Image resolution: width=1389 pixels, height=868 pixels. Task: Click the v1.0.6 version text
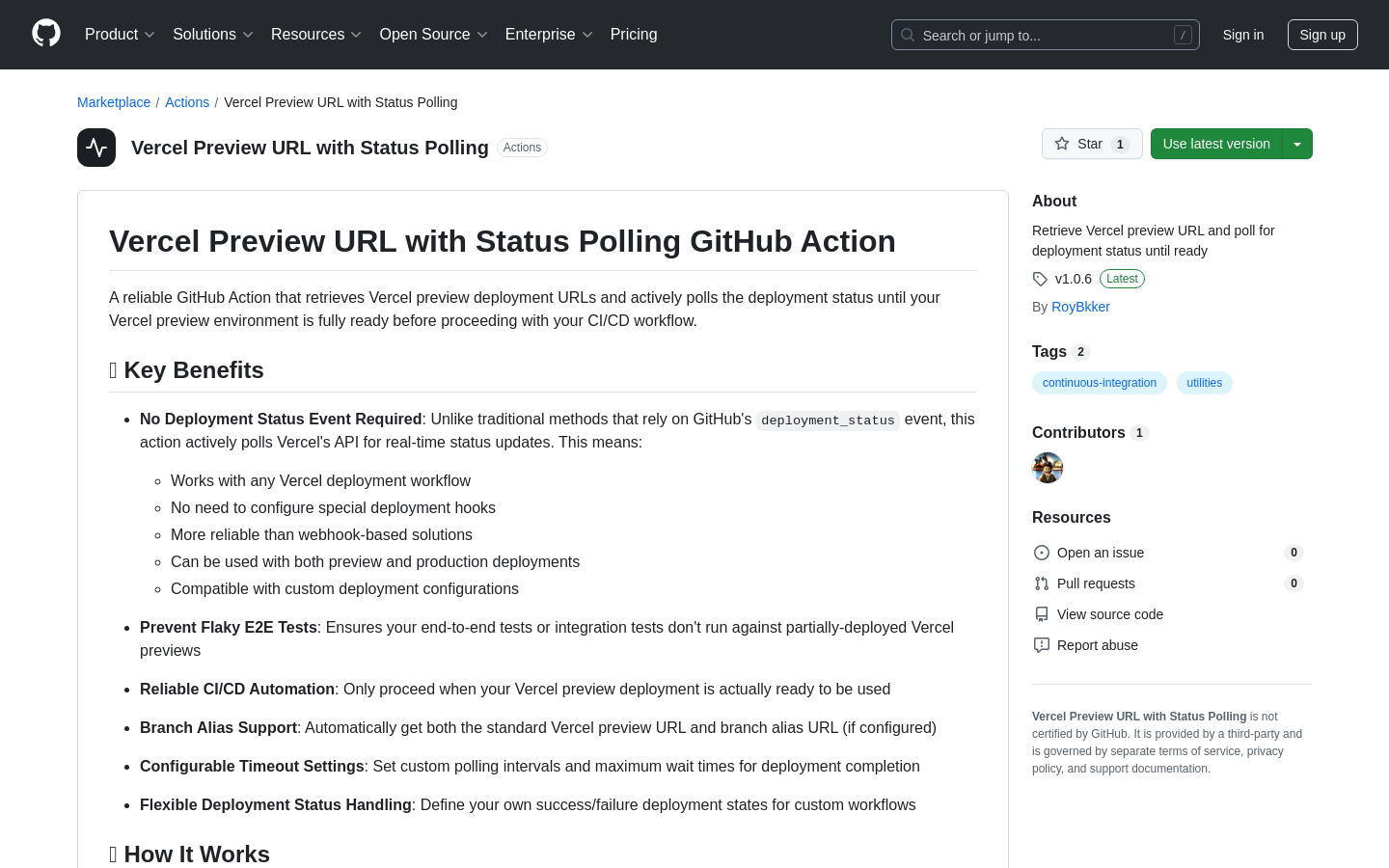click(x=1074, y=279)
